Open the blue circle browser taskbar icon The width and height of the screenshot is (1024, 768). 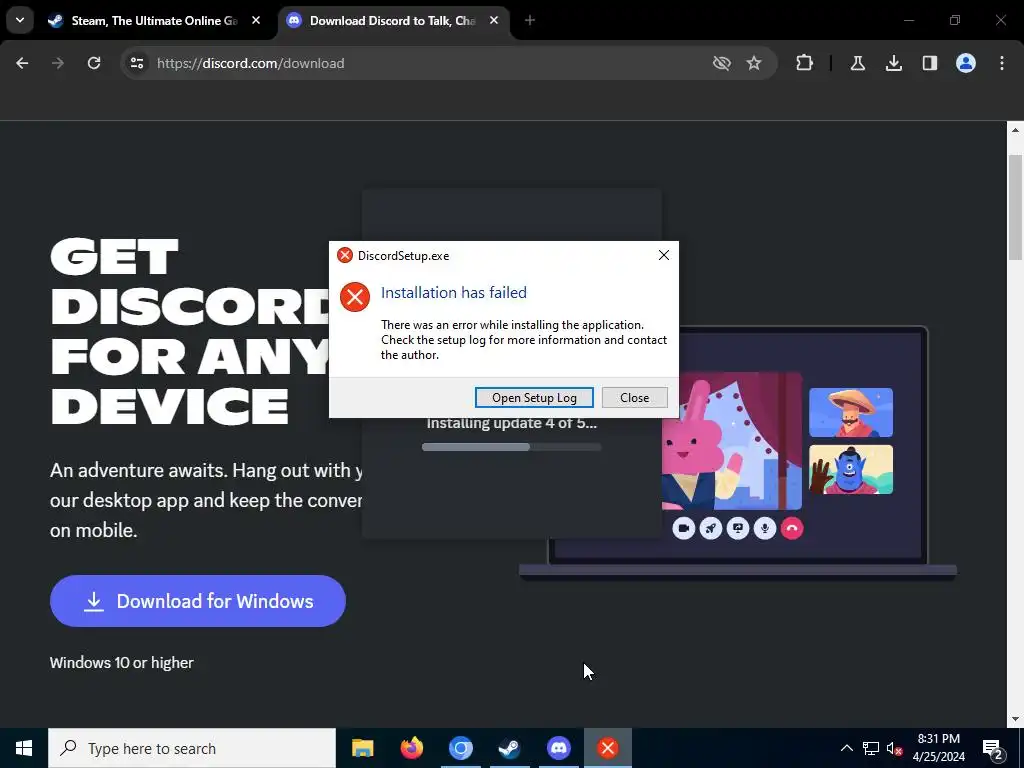click(460, 748)
